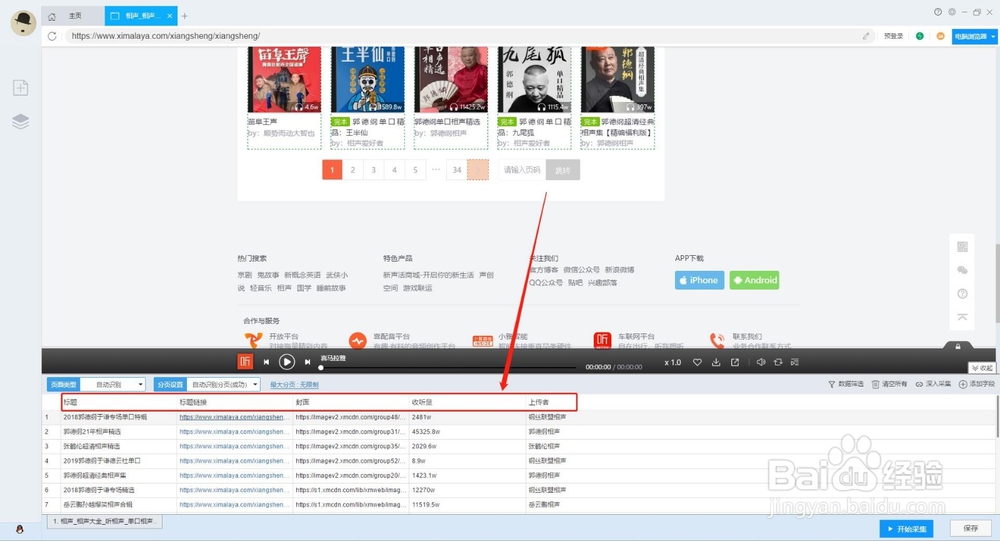Toggle loop mode icon in player

(x=778, y=362)
